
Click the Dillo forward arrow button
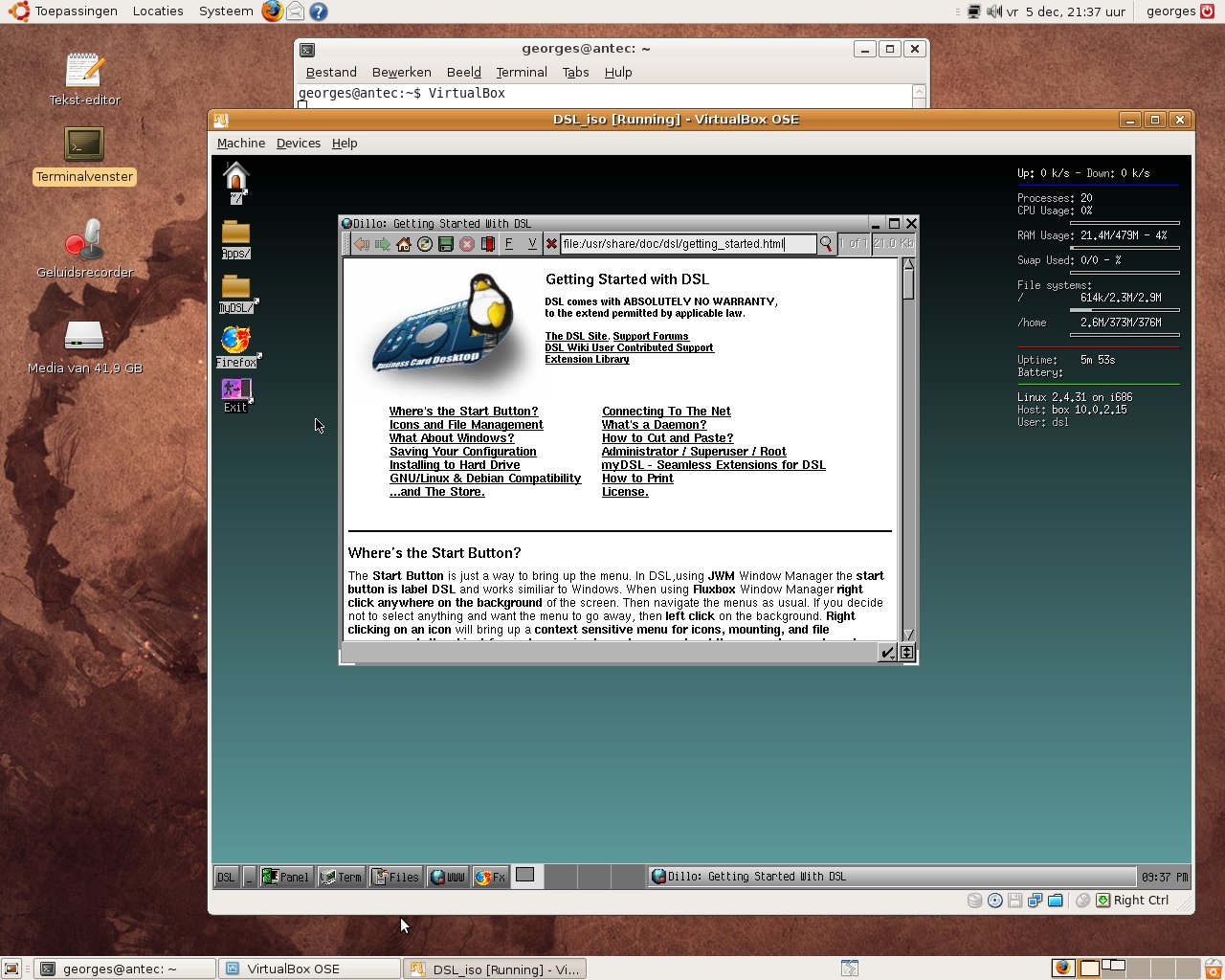point(383,244)
